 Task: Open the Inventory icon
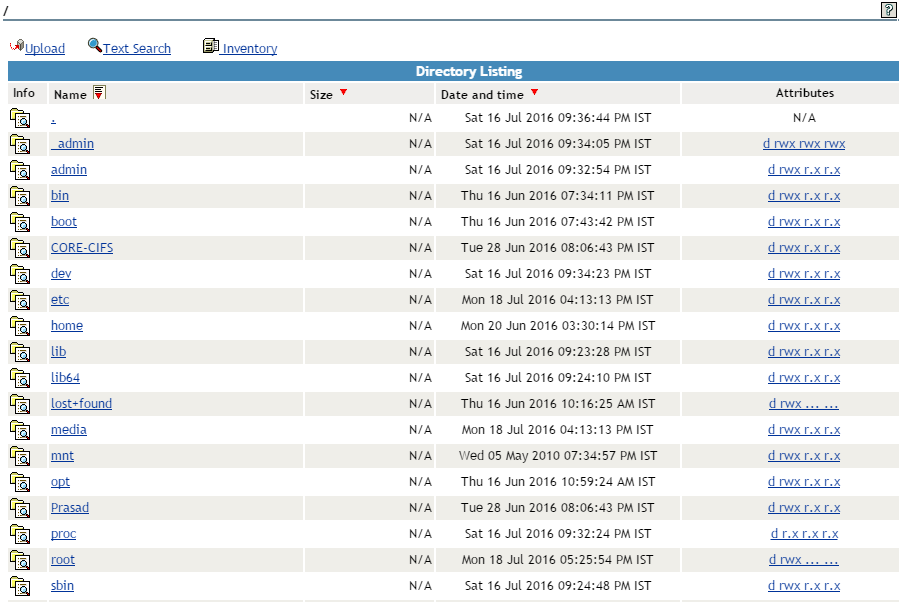tap(210, 46)
